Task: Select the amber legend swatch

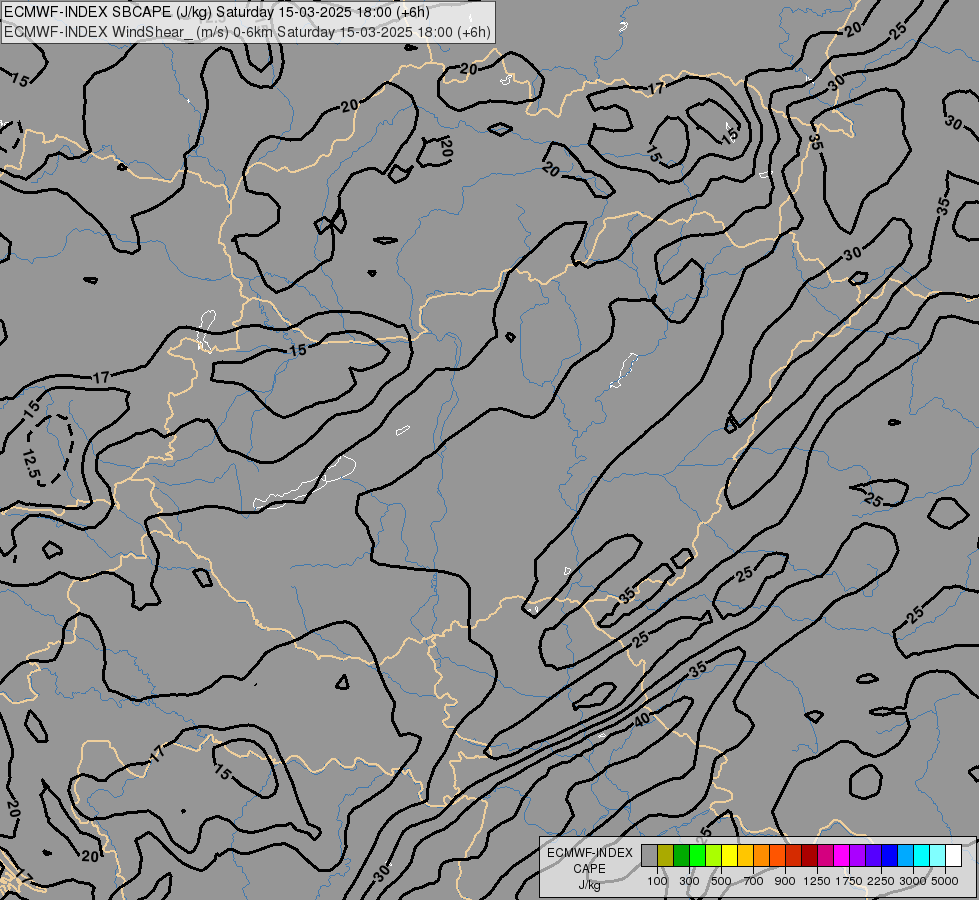Action: [745, 855]
